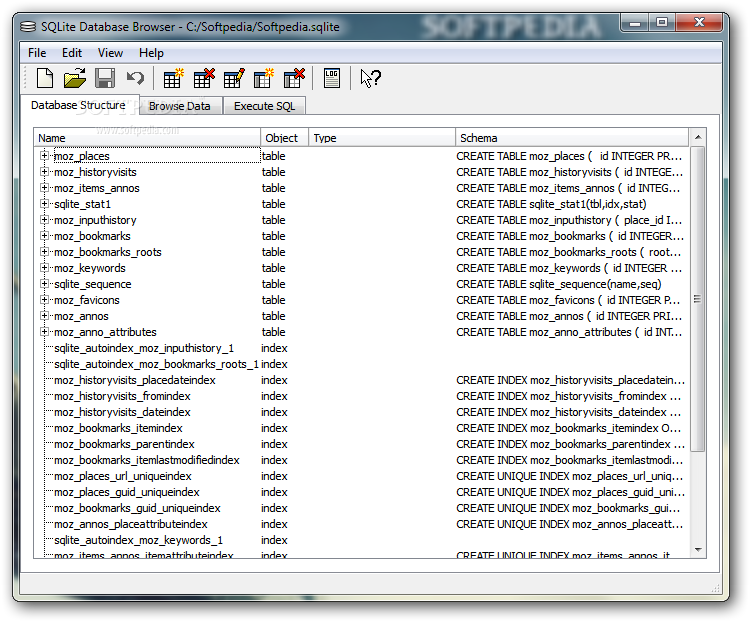Minimize the SQLite Database Browser window
The width and height of the screenshot is (750, 622).
(635, 22)
